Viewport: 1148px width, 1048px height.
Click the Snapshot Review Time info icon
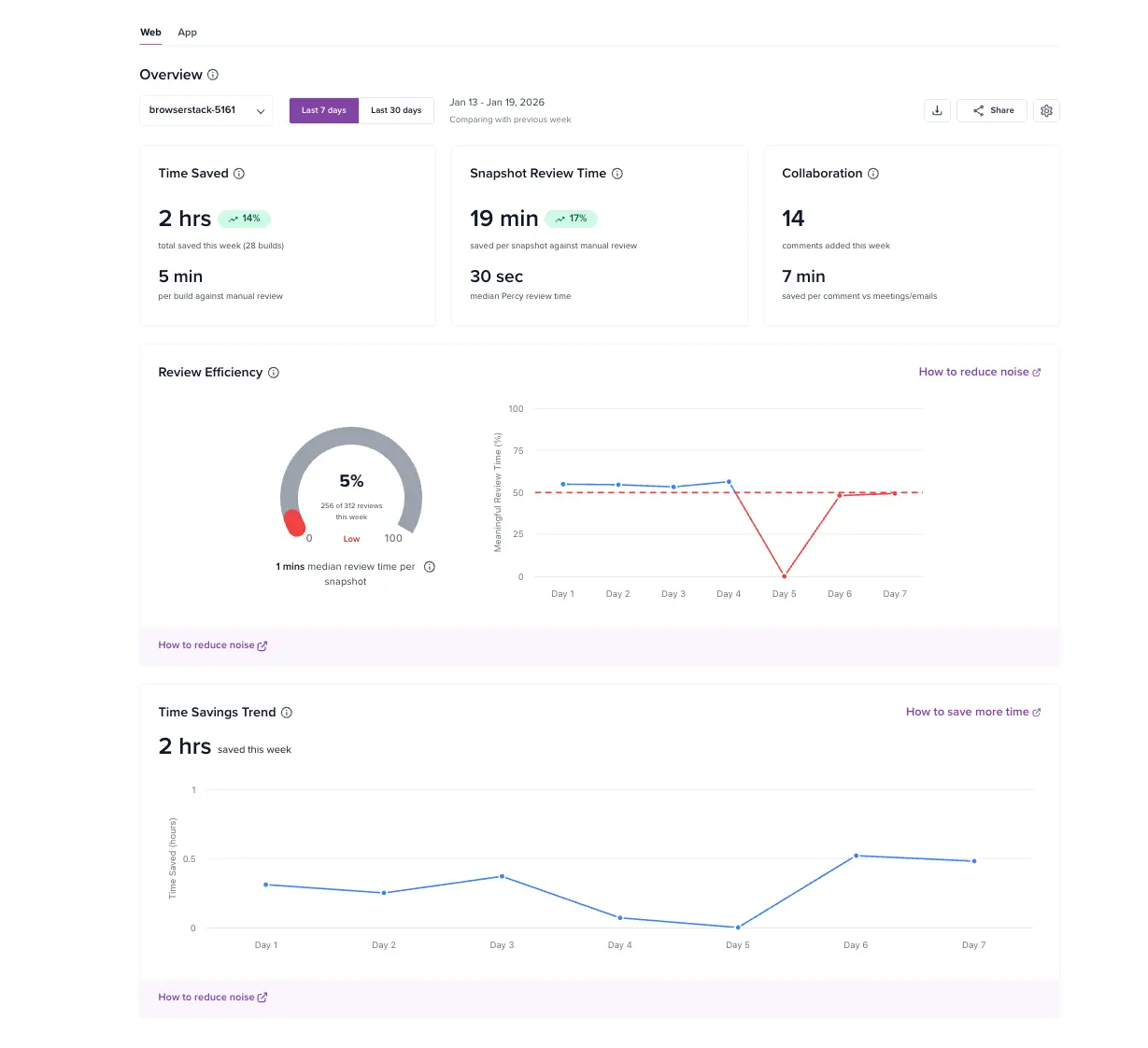pos(617,173)
